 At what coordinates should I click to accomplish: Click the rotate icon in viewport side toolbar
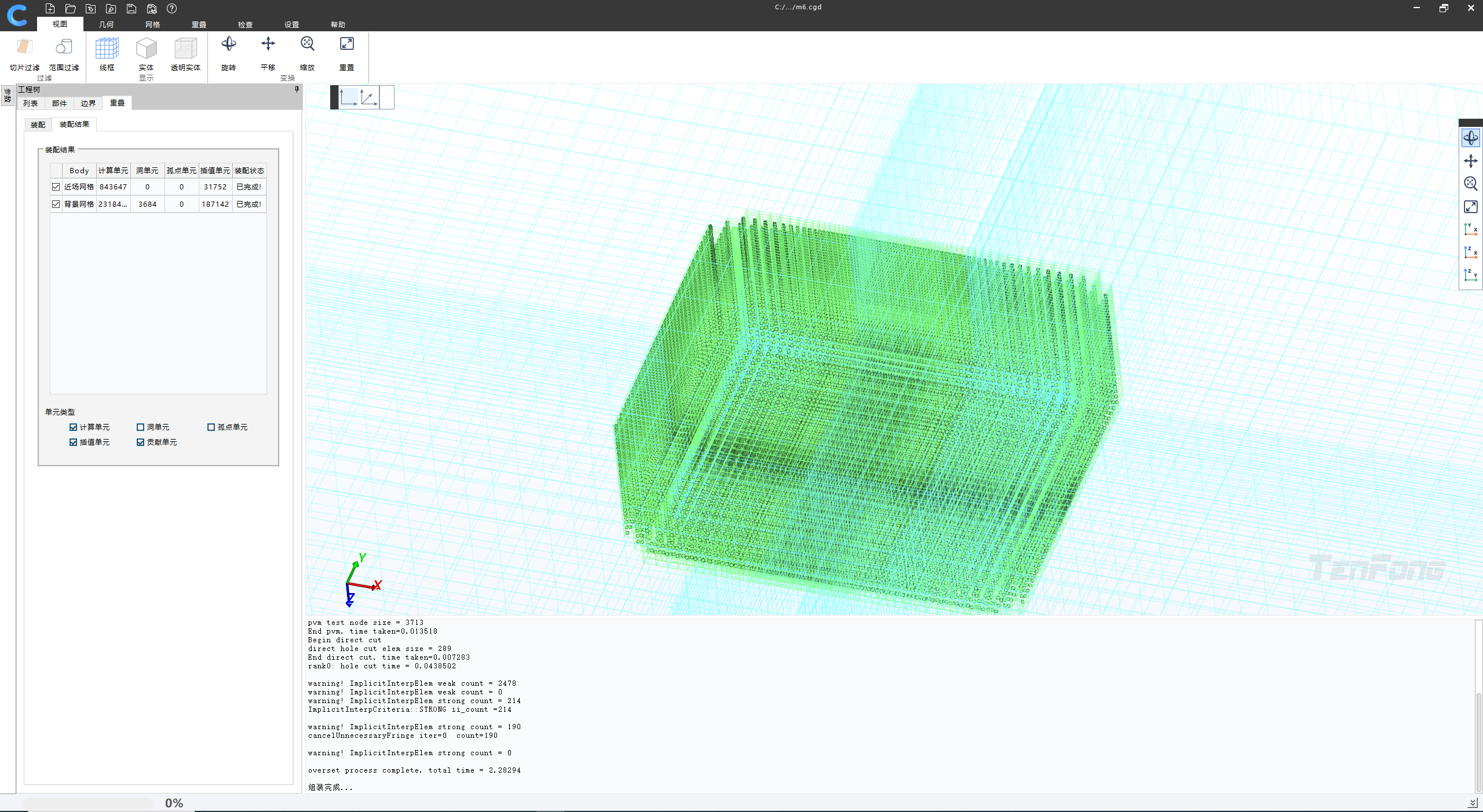pos(1470,138)
